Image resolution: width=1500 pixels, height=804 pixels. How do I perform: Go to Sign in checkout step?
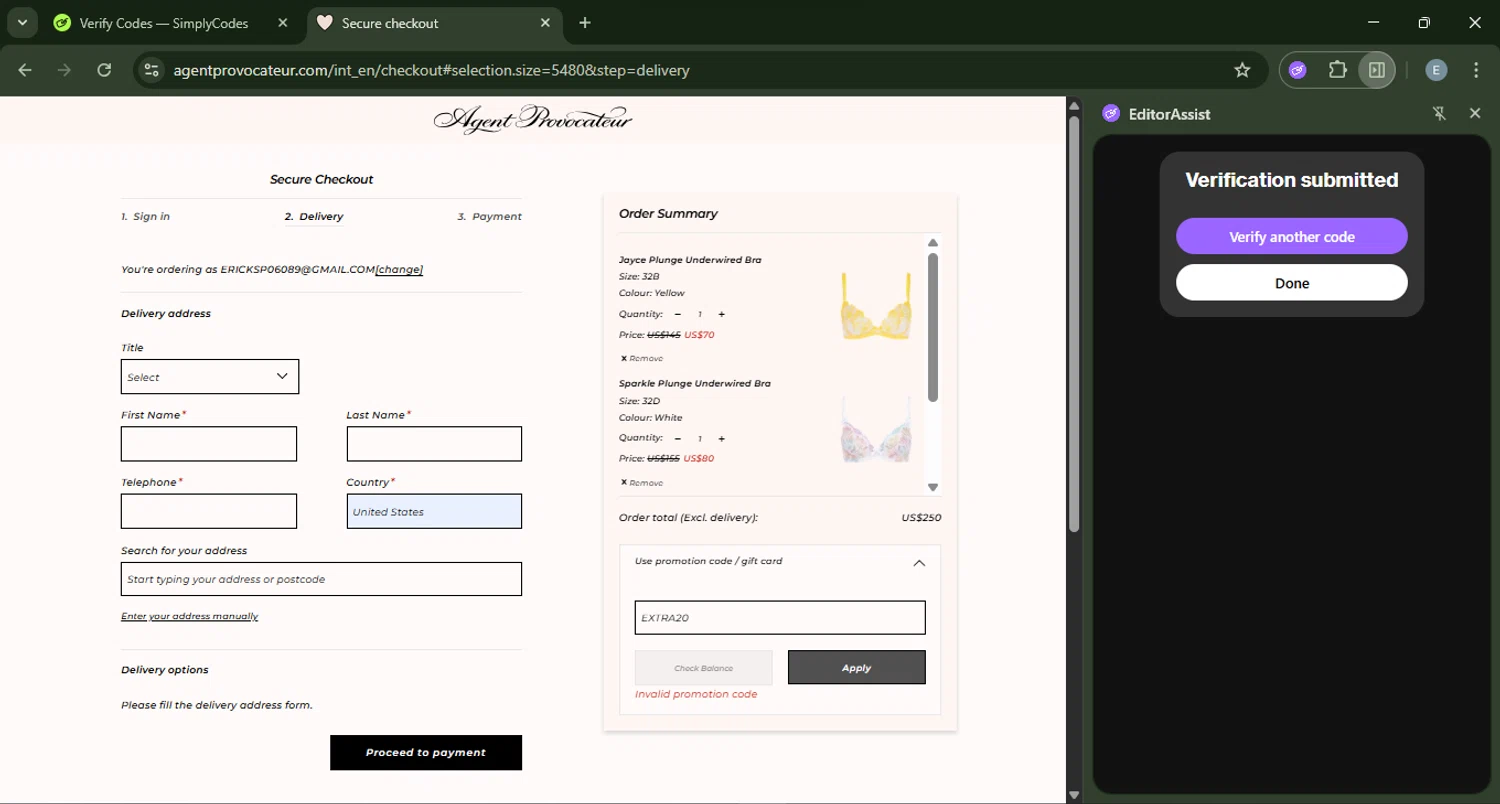[x=146, y=216]
